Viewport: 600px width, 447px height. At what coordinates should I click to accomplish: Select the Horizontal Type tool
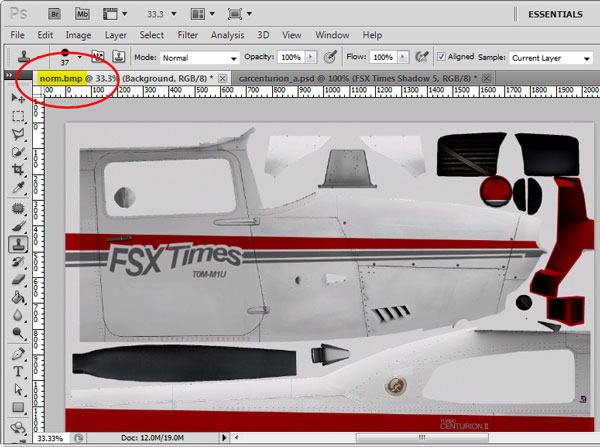click(18, 371)
